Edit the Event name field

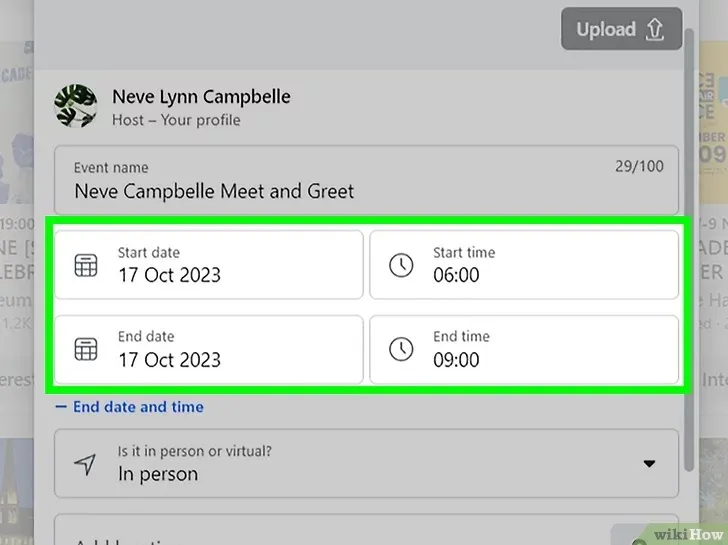pos(366,180)
